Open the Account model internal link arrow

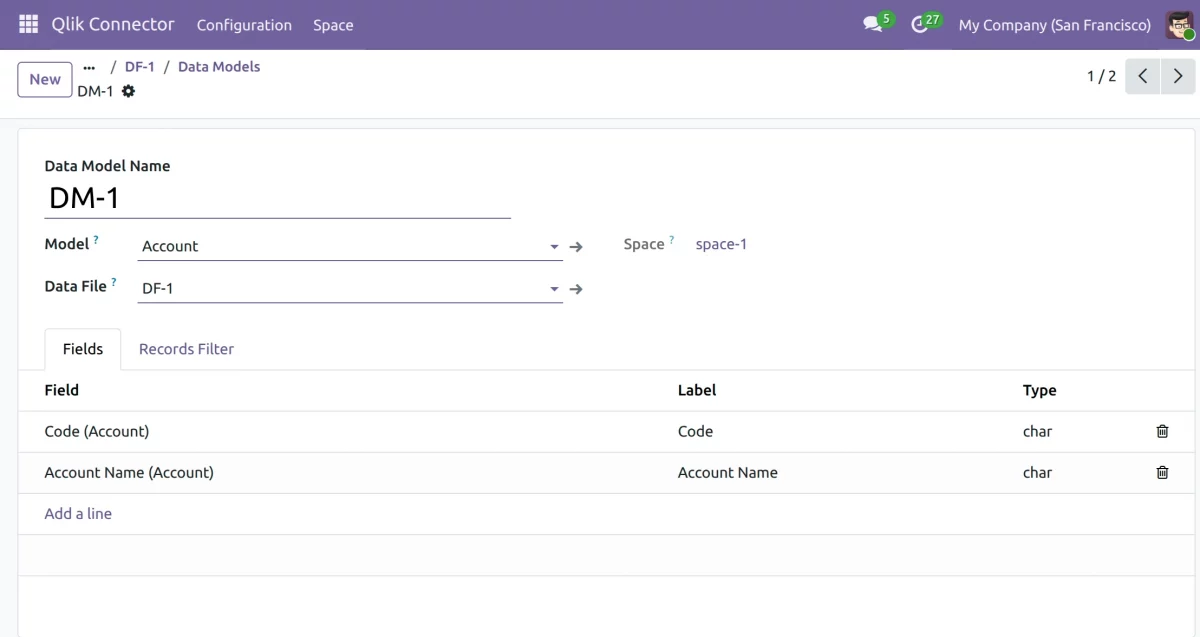[576, 247]
